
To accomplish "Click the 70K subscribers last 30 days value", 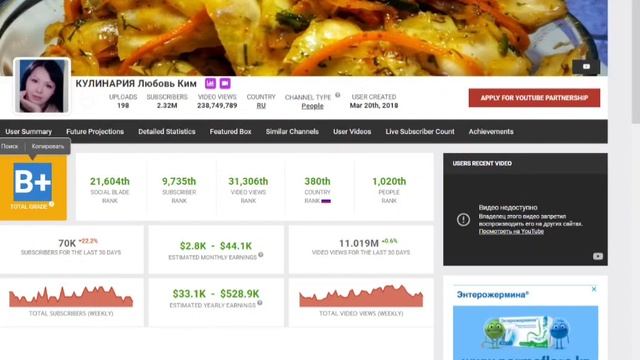I will pos(67,243).
